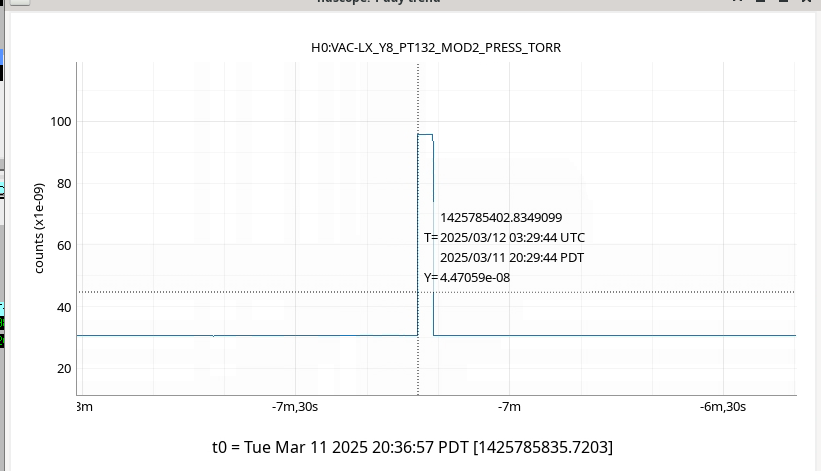Screen dimensions: 821x471
Task: Click the flat top of the pressure spike
Action: click(x=425, y=135)
